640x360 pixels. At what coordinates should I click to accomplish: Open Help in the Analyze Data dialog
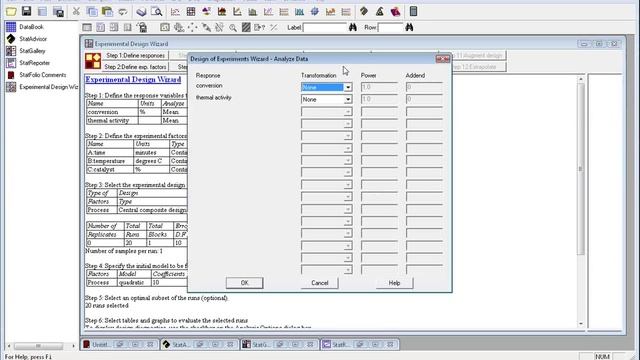point(394,283)
